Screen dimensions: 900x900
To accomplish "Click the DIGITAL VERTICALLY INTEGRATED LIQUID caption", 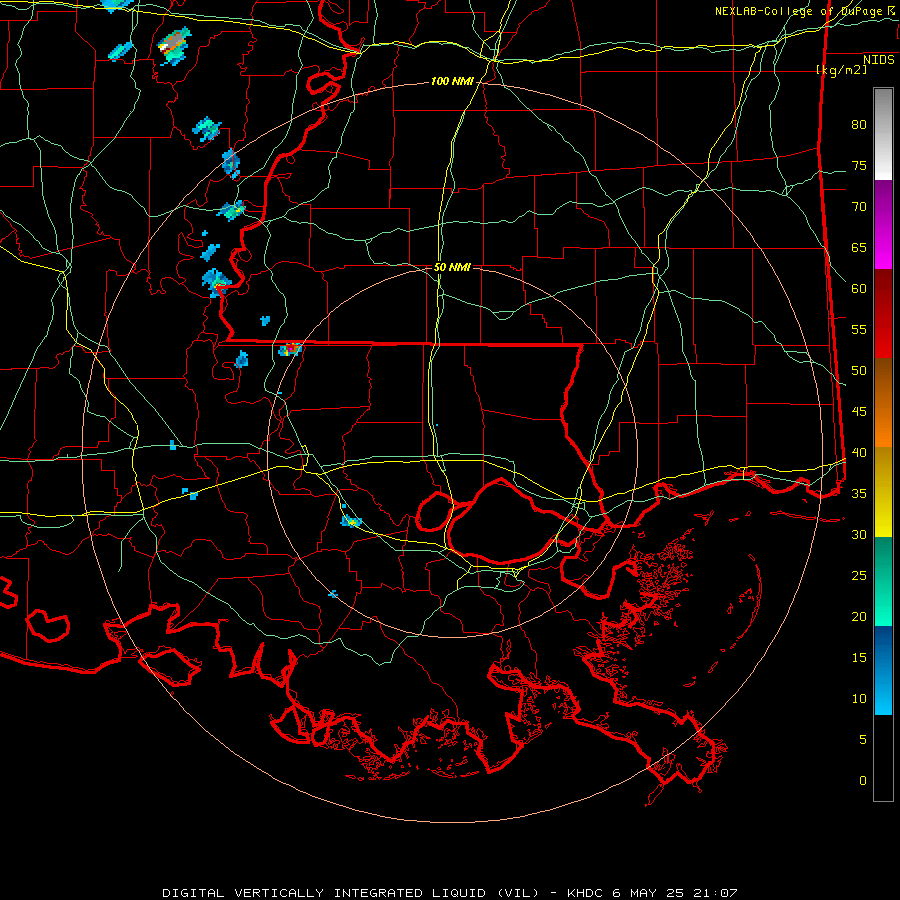I will click(x=351, y=893).
